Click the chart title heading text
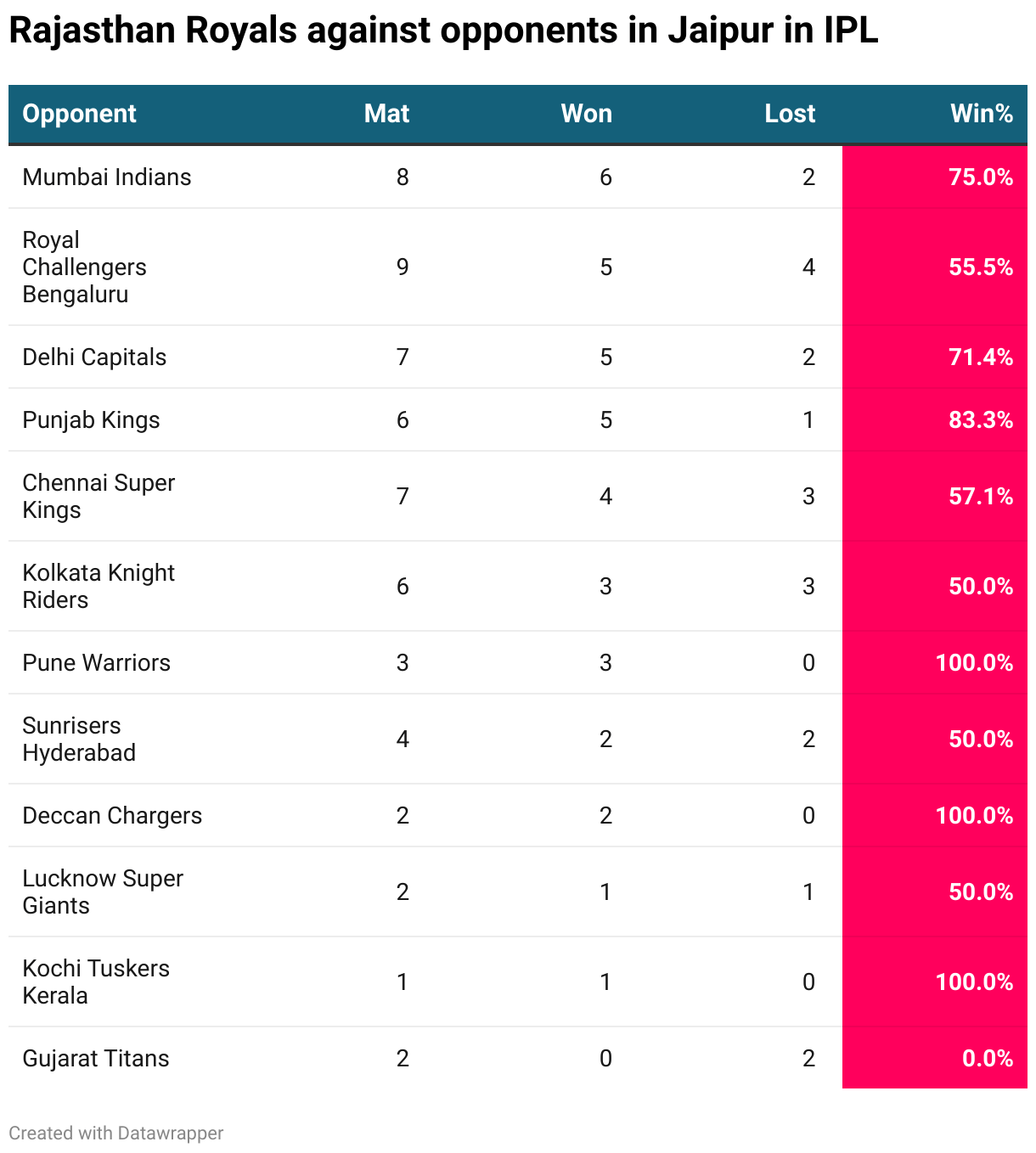 click(443, 31)
